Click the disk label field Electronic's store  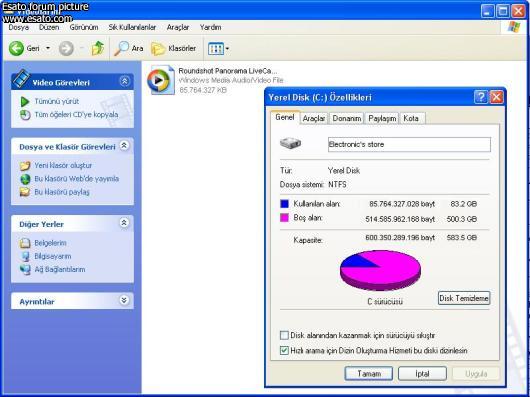[x=409, y=144]
